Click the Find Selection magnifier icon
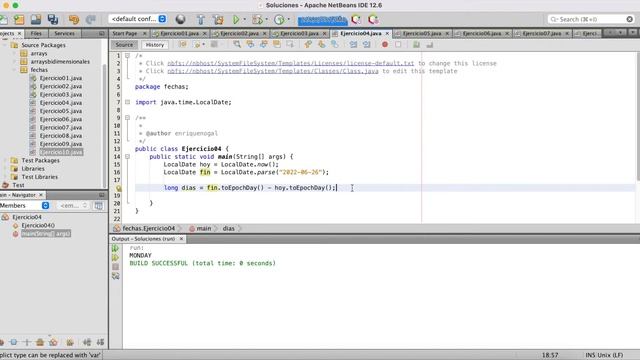Screen dimensions: 640x360 (x=237, y=44)
